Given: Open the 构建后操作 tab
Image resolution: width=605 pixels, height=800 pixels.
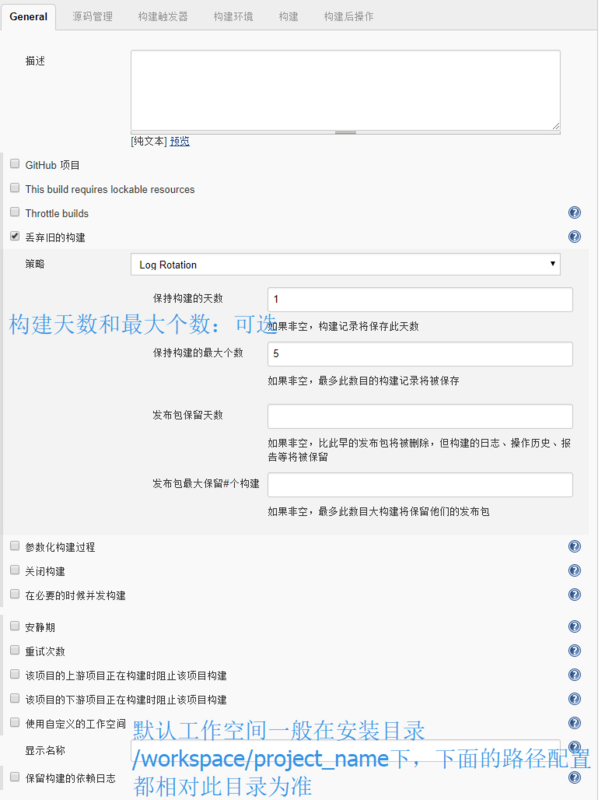Looking at the screenshot, I should pos(348,16).
